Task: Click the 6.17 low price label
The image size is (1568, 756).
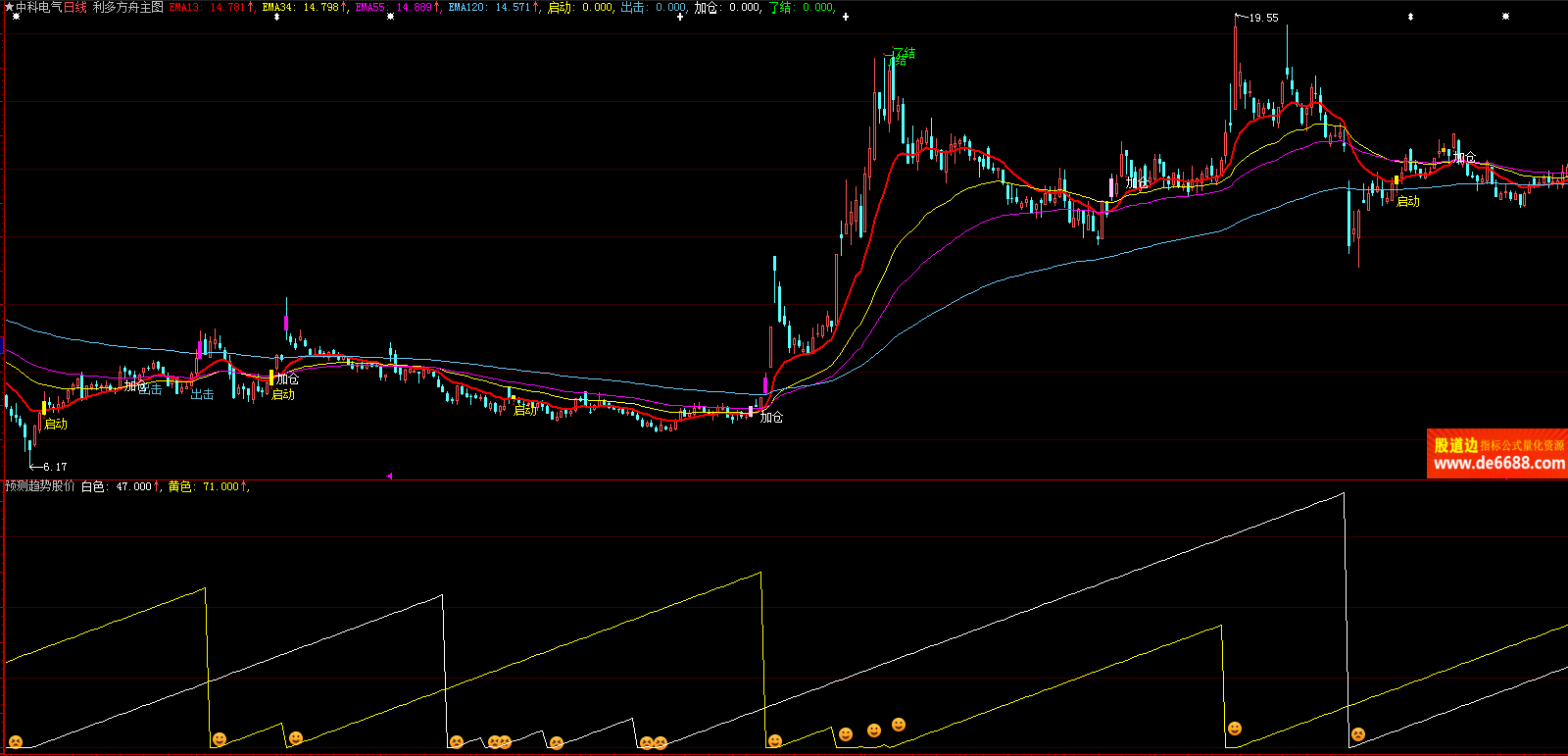Action: click(x=55, y=467)
